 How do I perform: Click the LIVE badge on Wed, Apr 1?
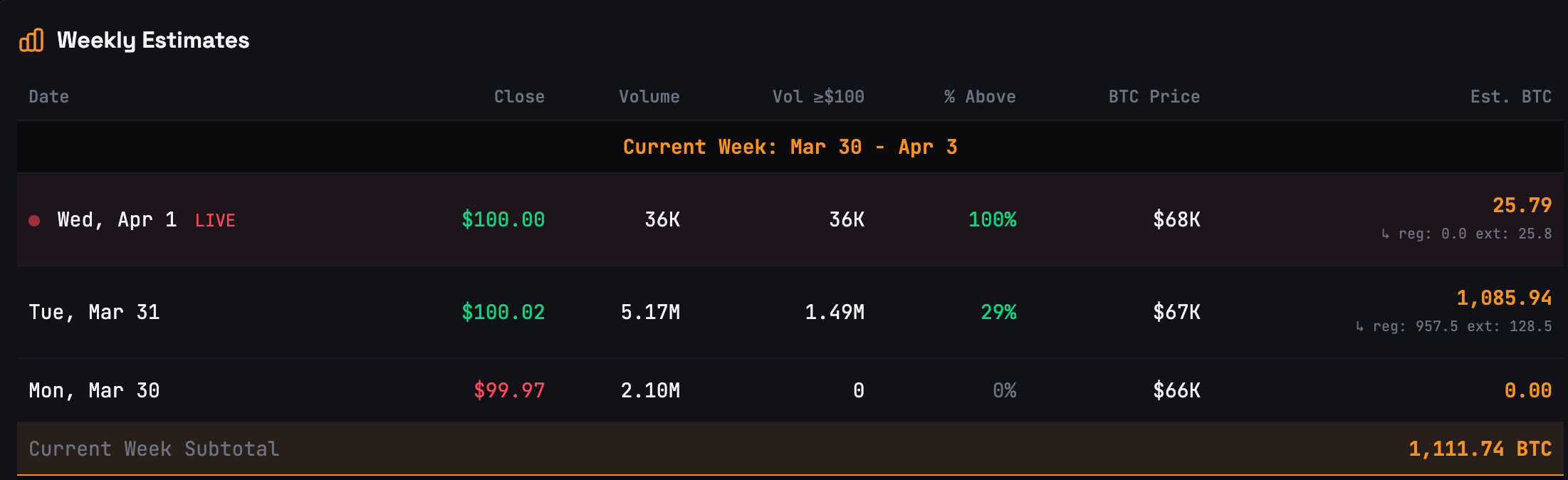[x=215, y=220]
